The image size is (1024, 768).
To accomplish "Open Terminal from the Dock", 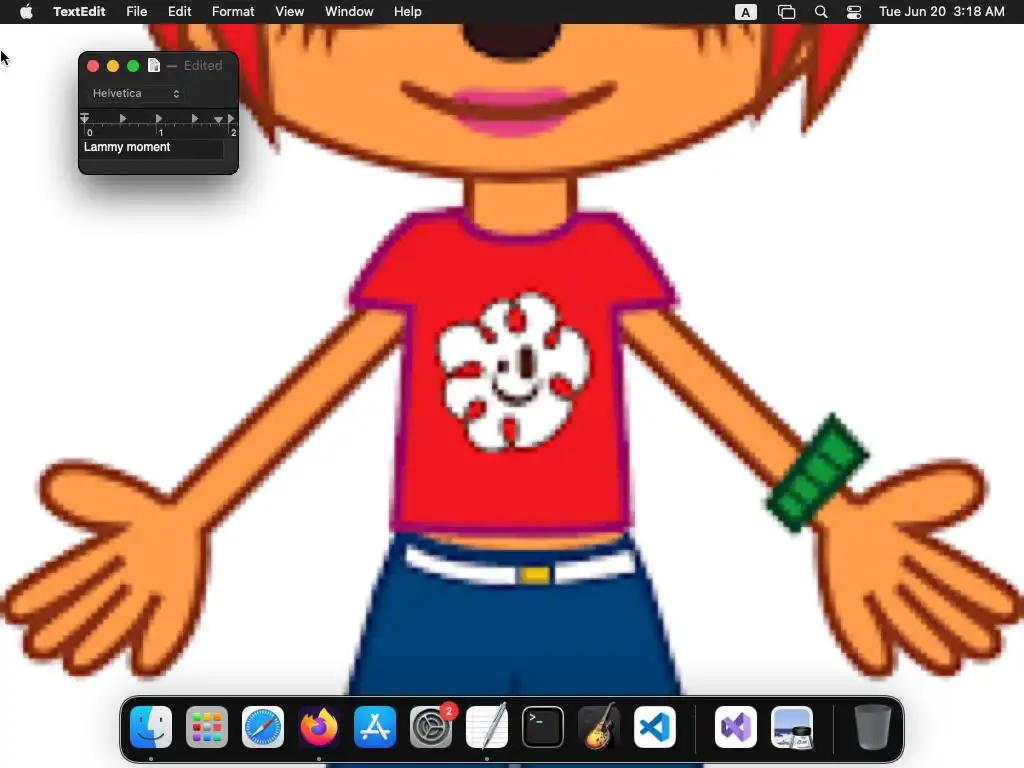I will pos(543,727).
